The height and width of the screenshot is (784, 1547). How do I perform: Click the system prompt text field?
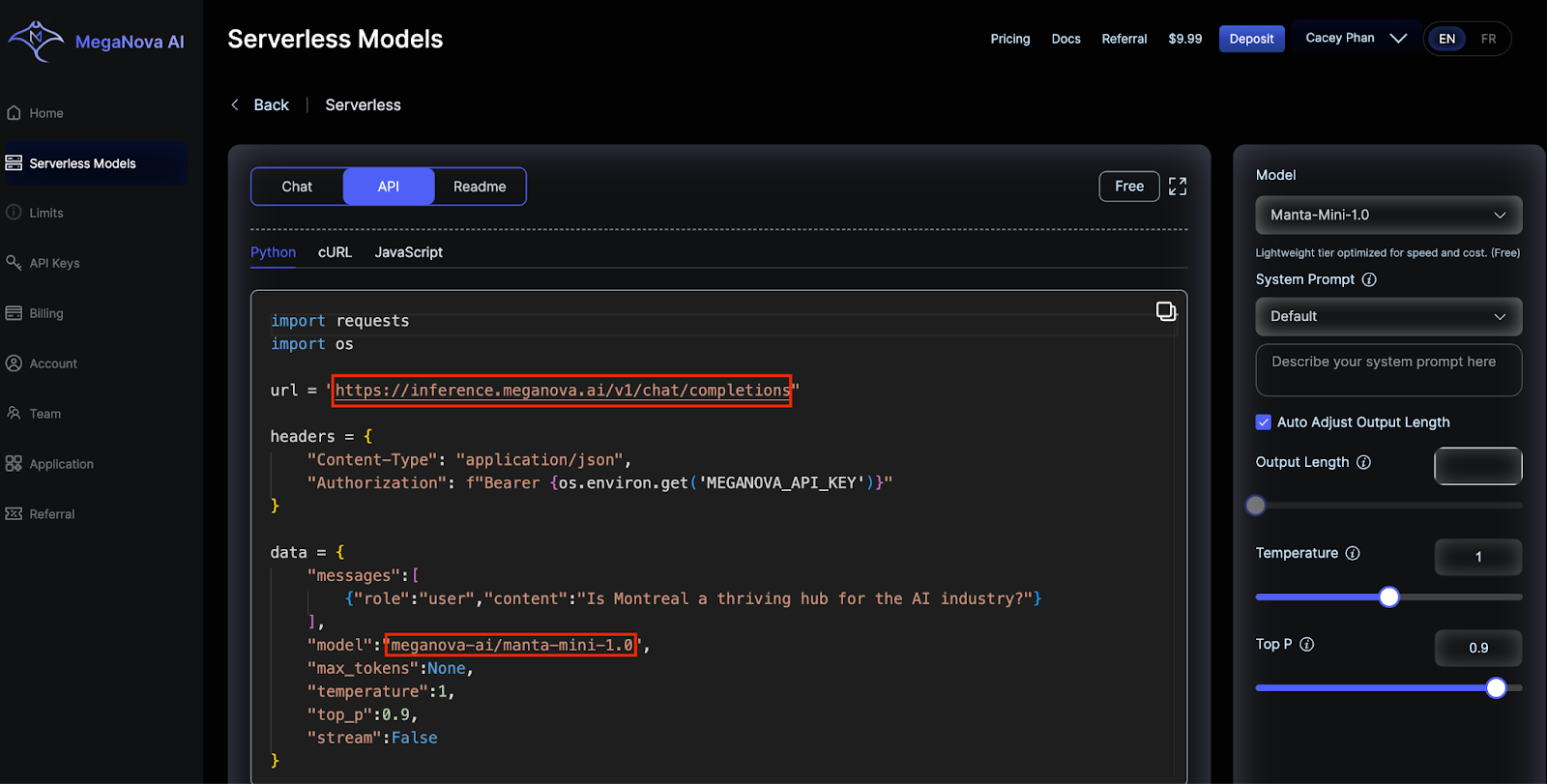point(1387,370)
